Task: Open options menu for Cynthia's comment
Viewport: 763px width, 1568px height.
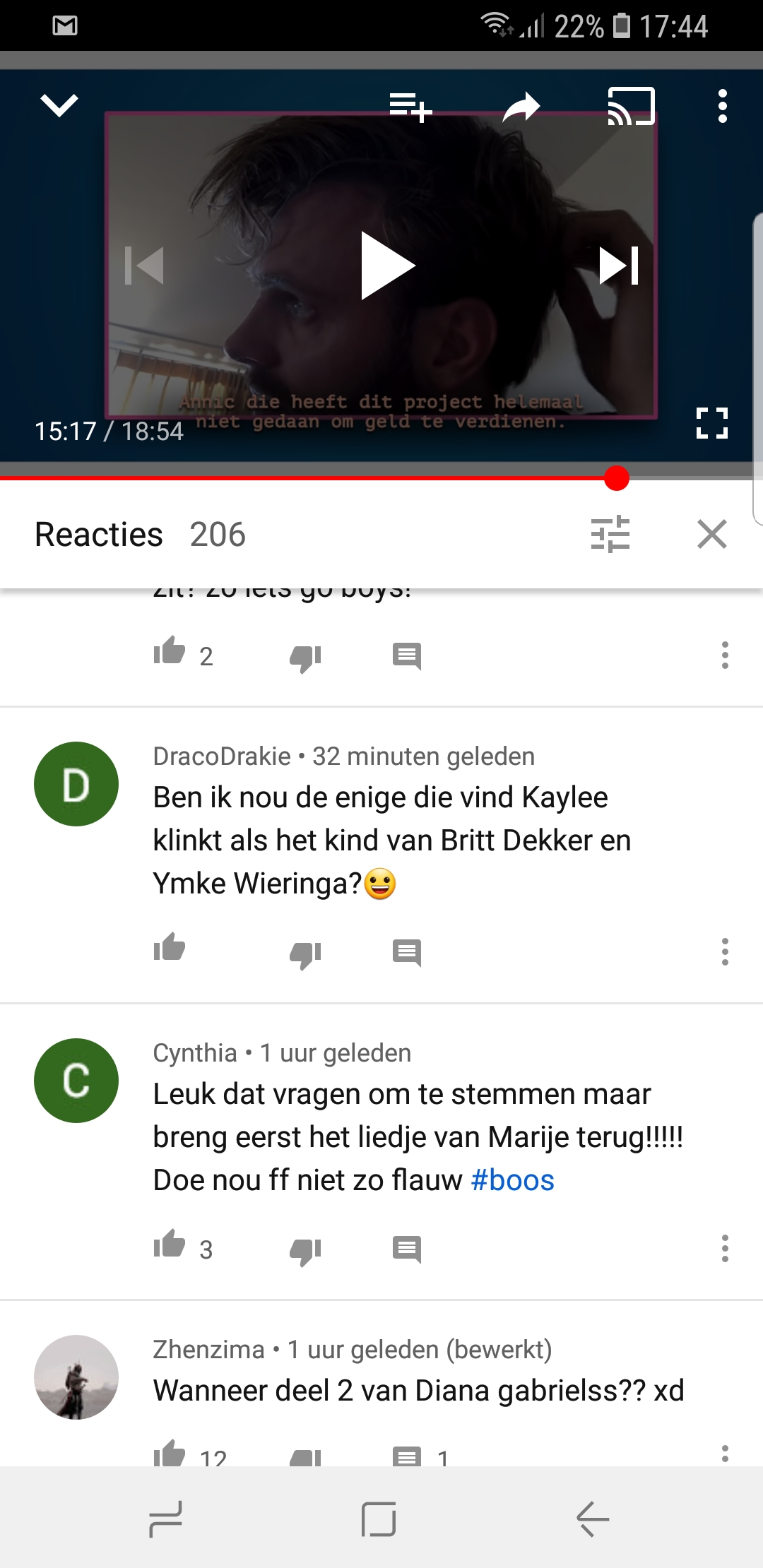Action: (725, 1249)
